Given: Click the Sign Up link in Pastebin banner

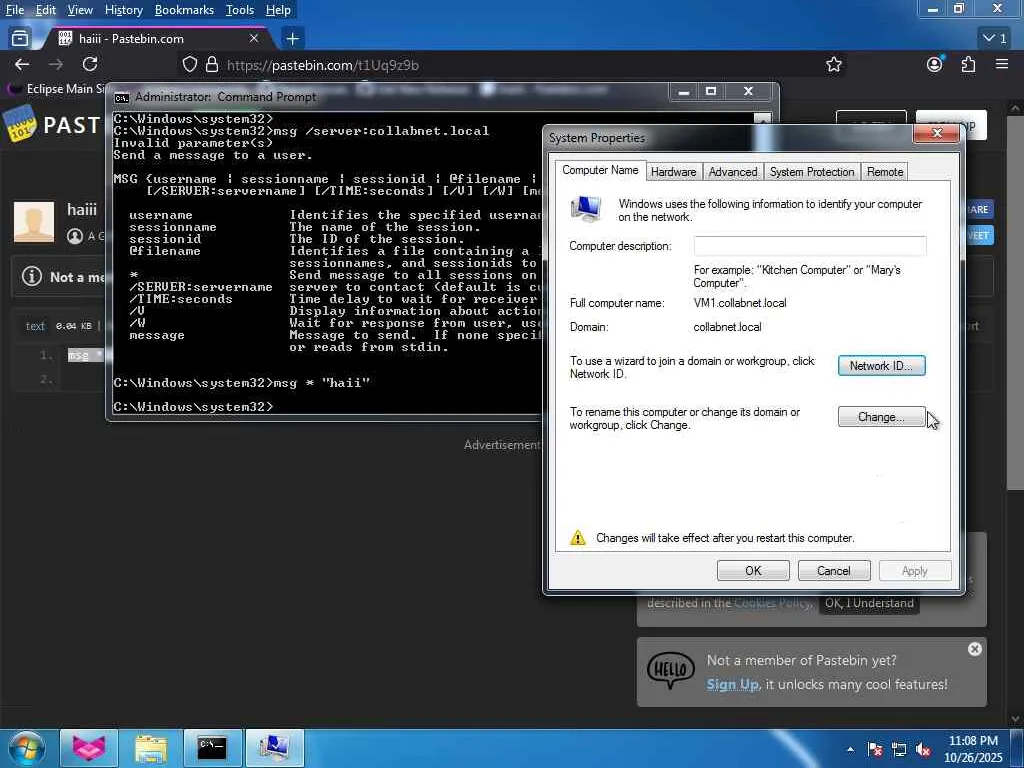Looking at the screenshot, I should [732, 684].
